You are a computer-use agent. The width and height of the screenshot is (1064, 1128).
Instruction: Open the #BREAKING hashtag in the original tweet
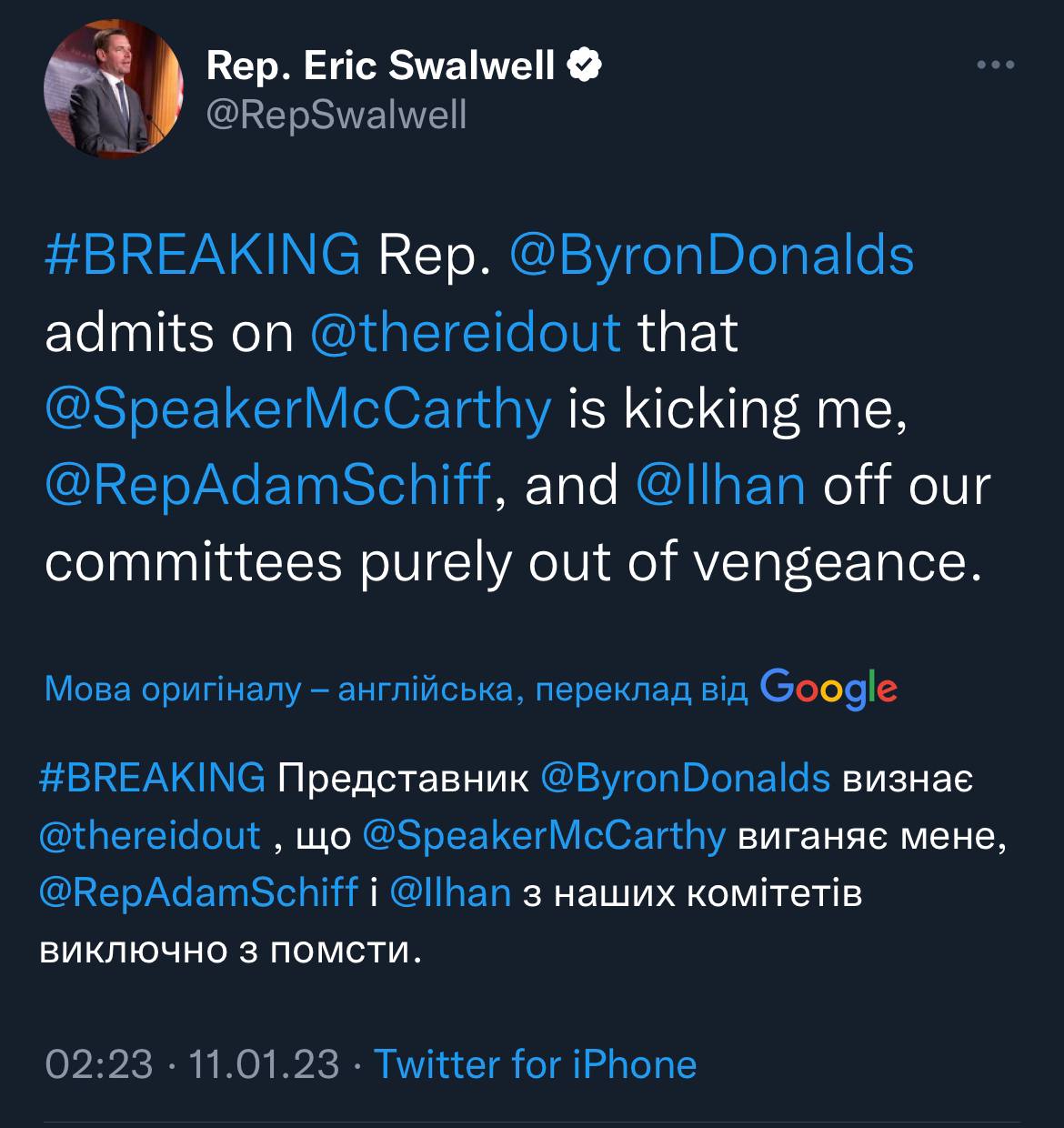click(x=202, y=254)
